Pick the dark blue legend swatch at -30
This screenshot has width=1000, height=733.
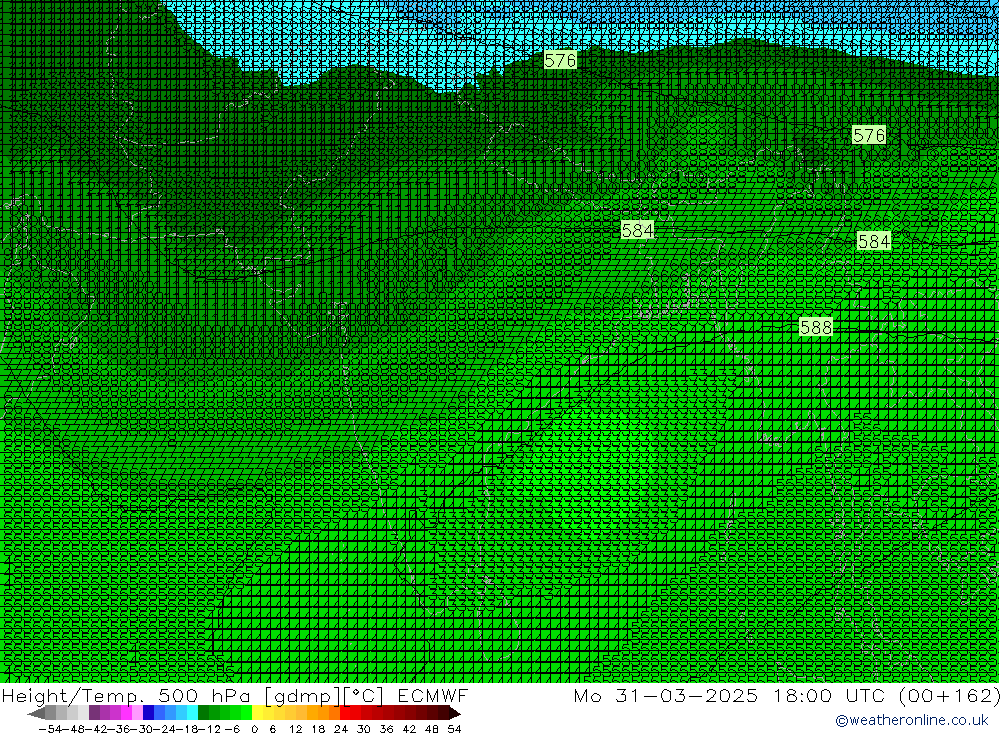(x=149, y=713)
